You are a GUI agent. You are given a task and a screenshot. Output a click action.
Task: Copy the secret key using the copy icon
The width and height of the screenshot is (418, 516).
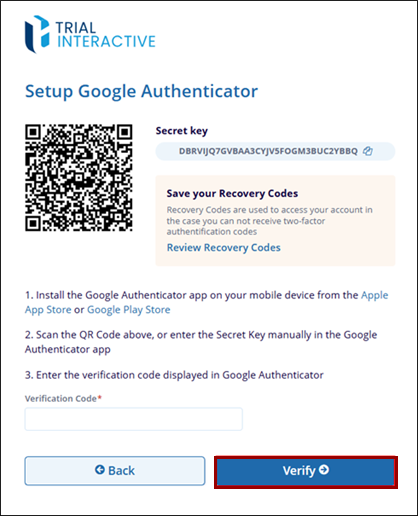point(368,151)
